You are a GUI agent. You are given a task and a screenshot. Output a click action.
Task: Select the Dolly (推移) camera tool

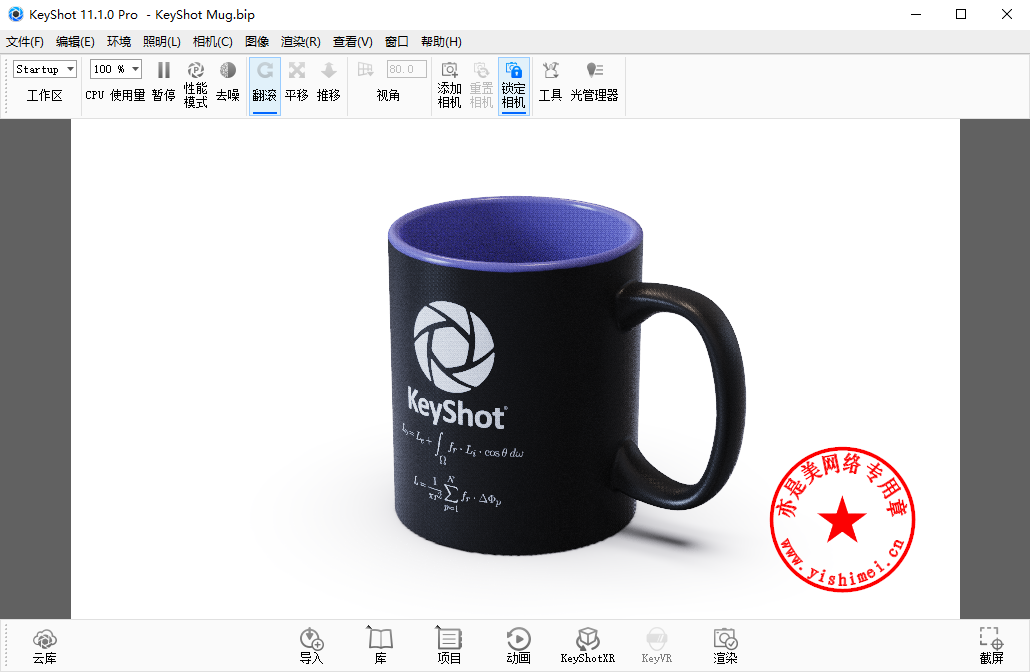pyautogui.click(x=328, y=83)
